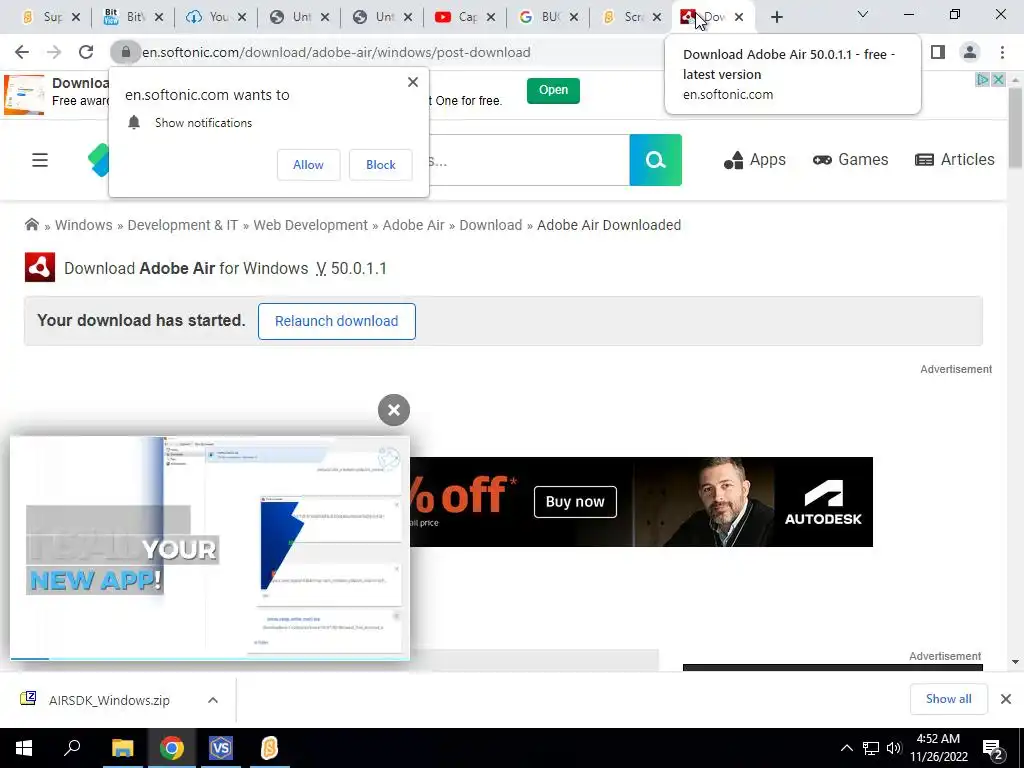The height and width of the screenshot is (768, 1024).
Task: Reload the current Softonic page
Action: tap(86, 52)
